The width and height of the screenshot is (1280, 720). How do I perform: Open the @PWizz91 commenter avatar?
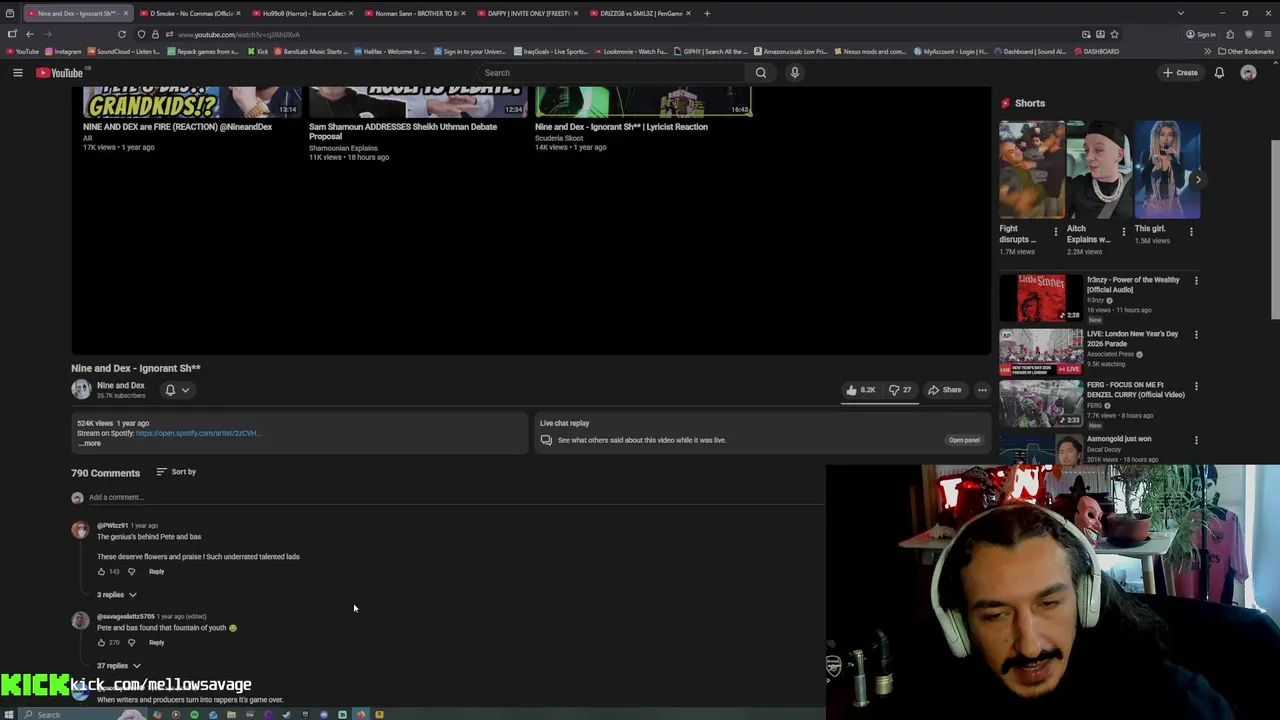coord(80,530)
